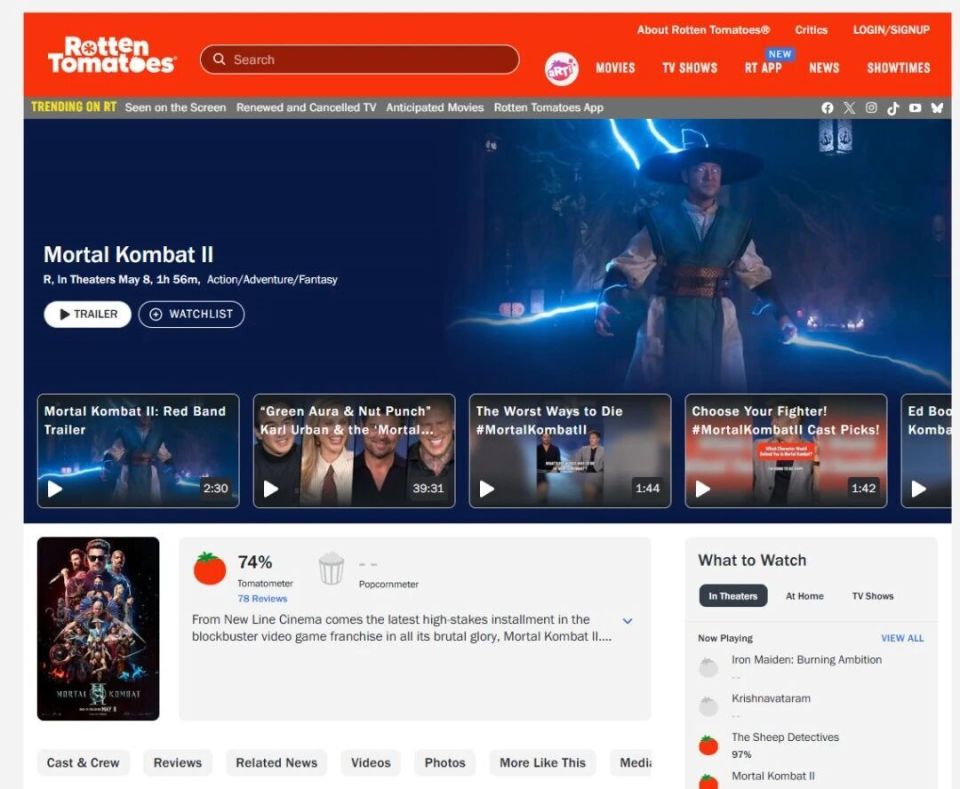This screenshot has height=789, width=960.
Task: Click tomato icon beside The Sheep Detectives
Action: (708, 745)
